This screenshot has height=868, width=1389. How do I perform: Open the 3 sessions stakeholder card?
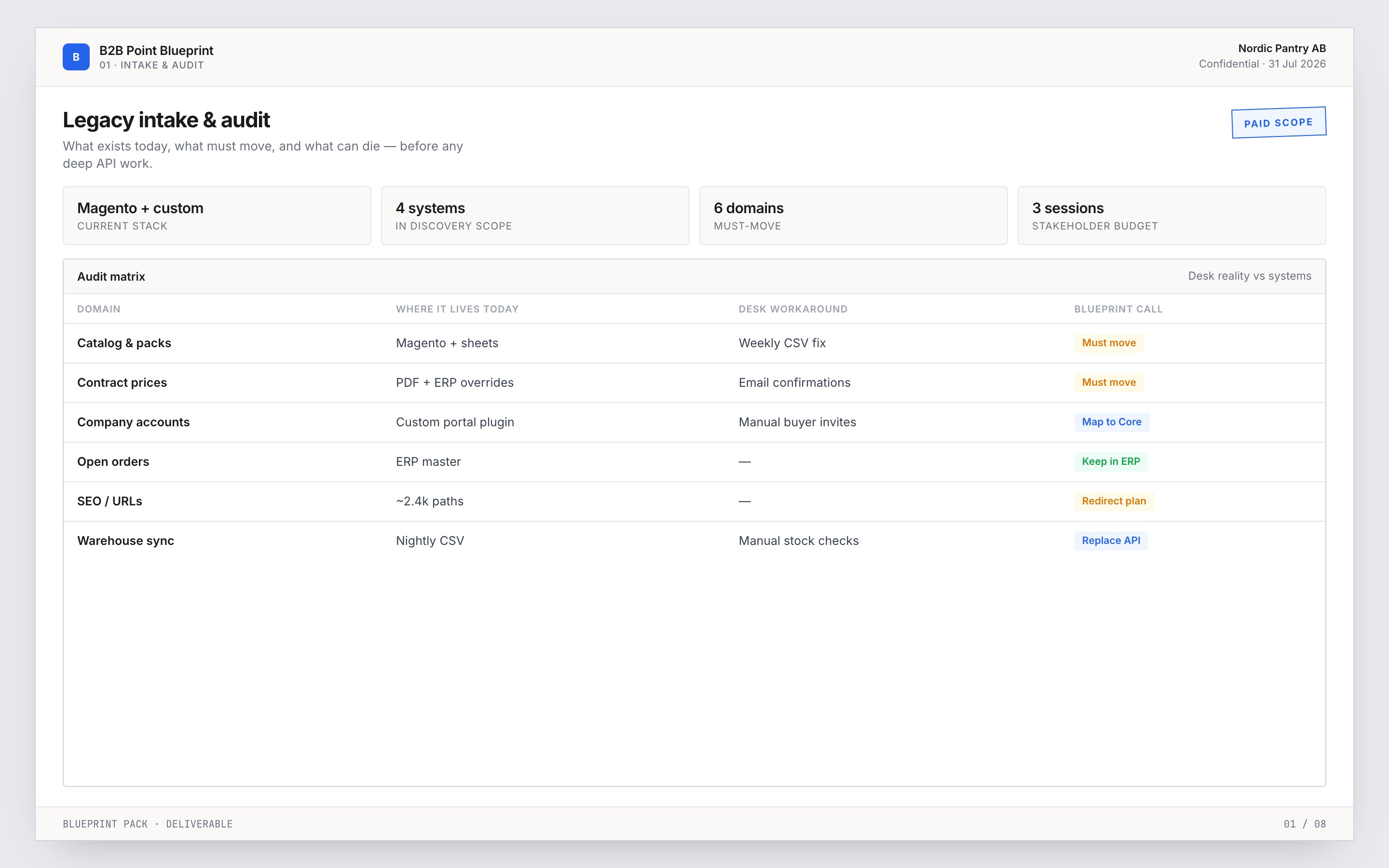pos(1171,215)
